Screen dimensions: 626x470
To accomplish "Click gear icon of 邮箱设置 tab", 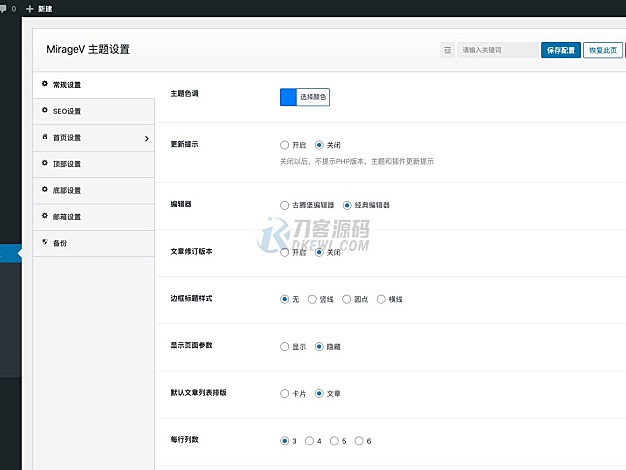I will point(45,216).
